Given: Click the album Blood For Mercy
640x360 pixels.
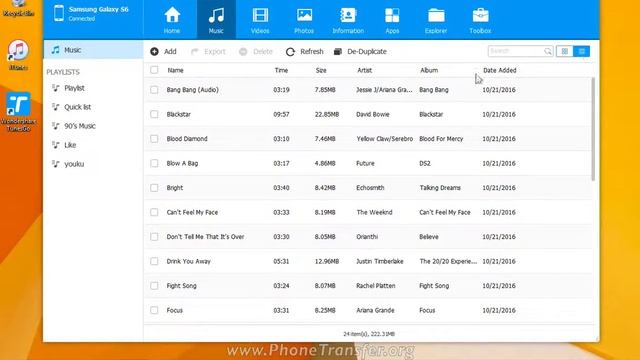Looking at the screenshot, I should pos(441,139).
